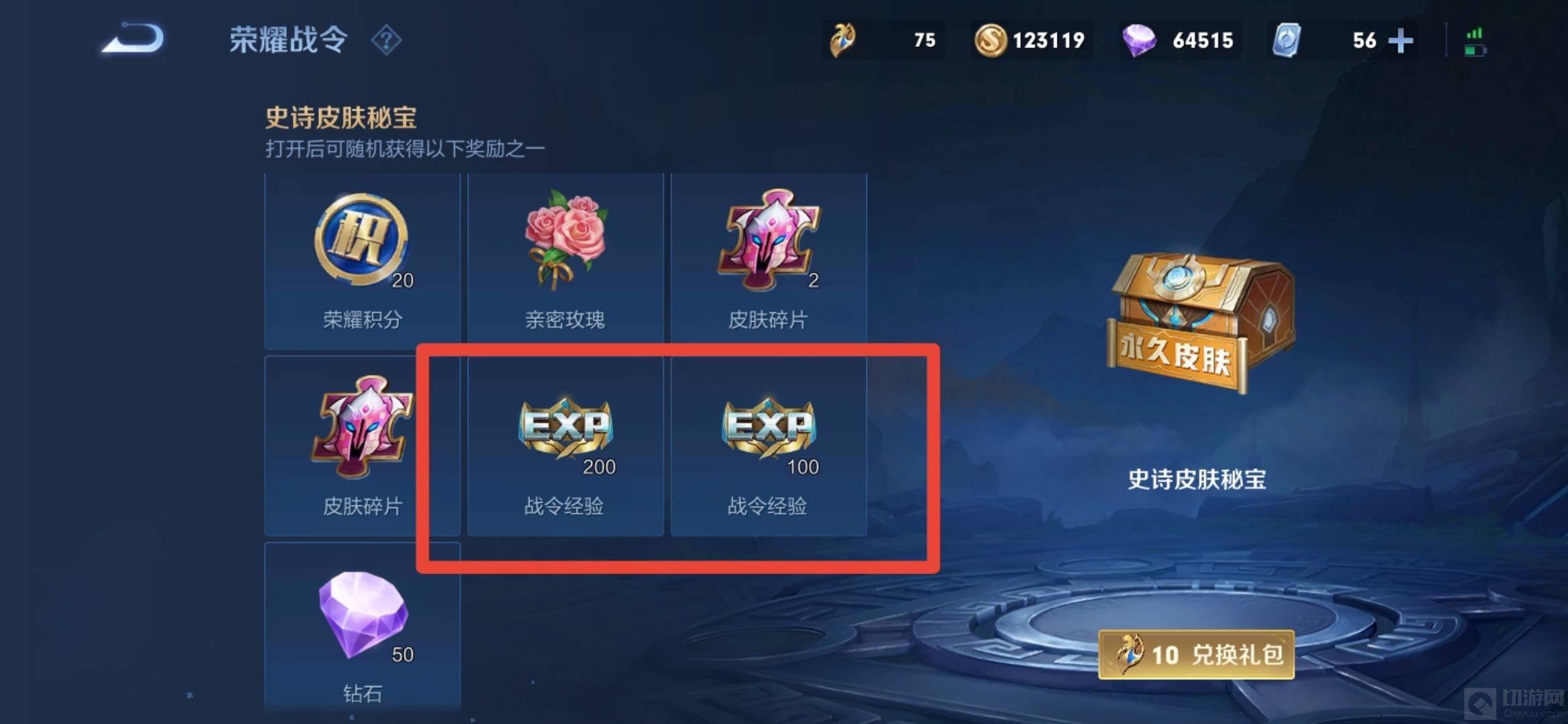Screen dimensions: 1568x724
Task: Select the 战令经验 200 EXP tile
Action: click(566, 446)
